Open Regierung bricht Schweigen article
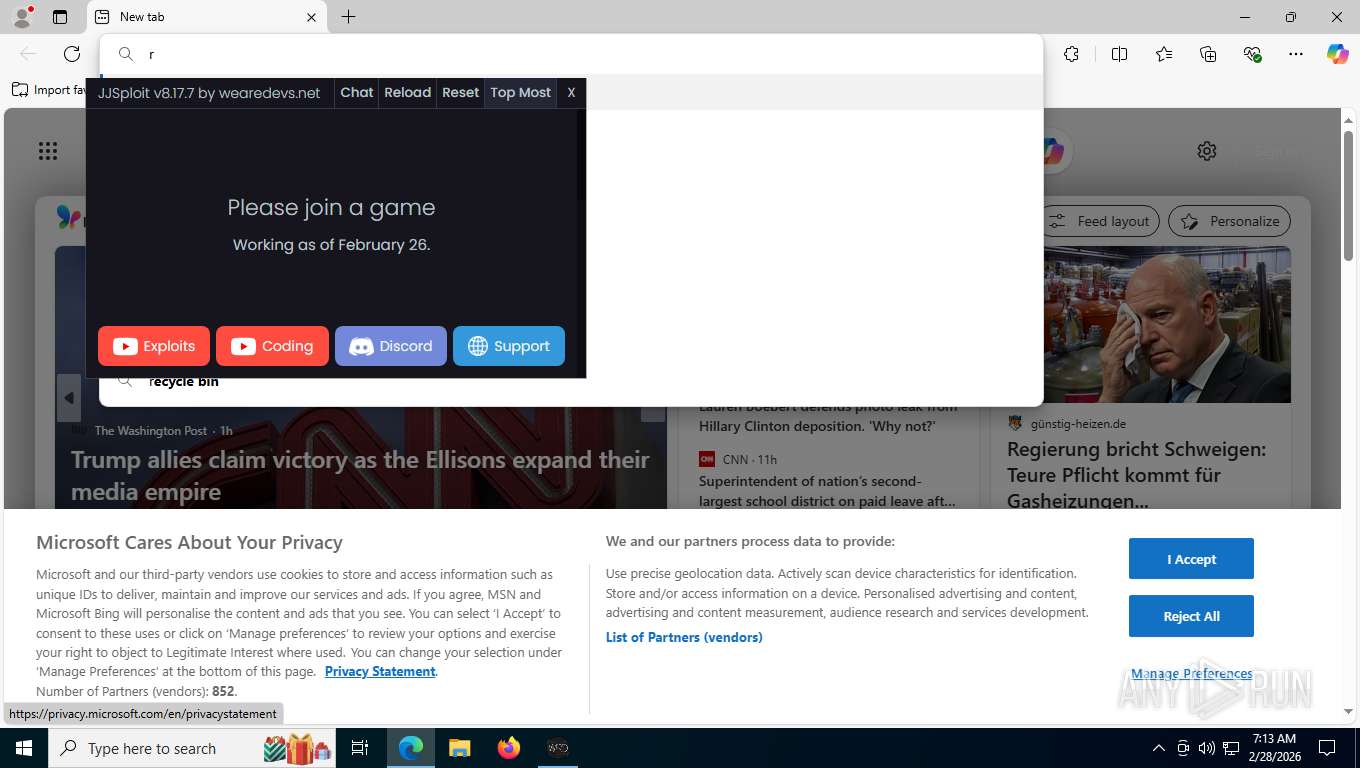The image size is (1360, 768). (x=1136, y=475)
